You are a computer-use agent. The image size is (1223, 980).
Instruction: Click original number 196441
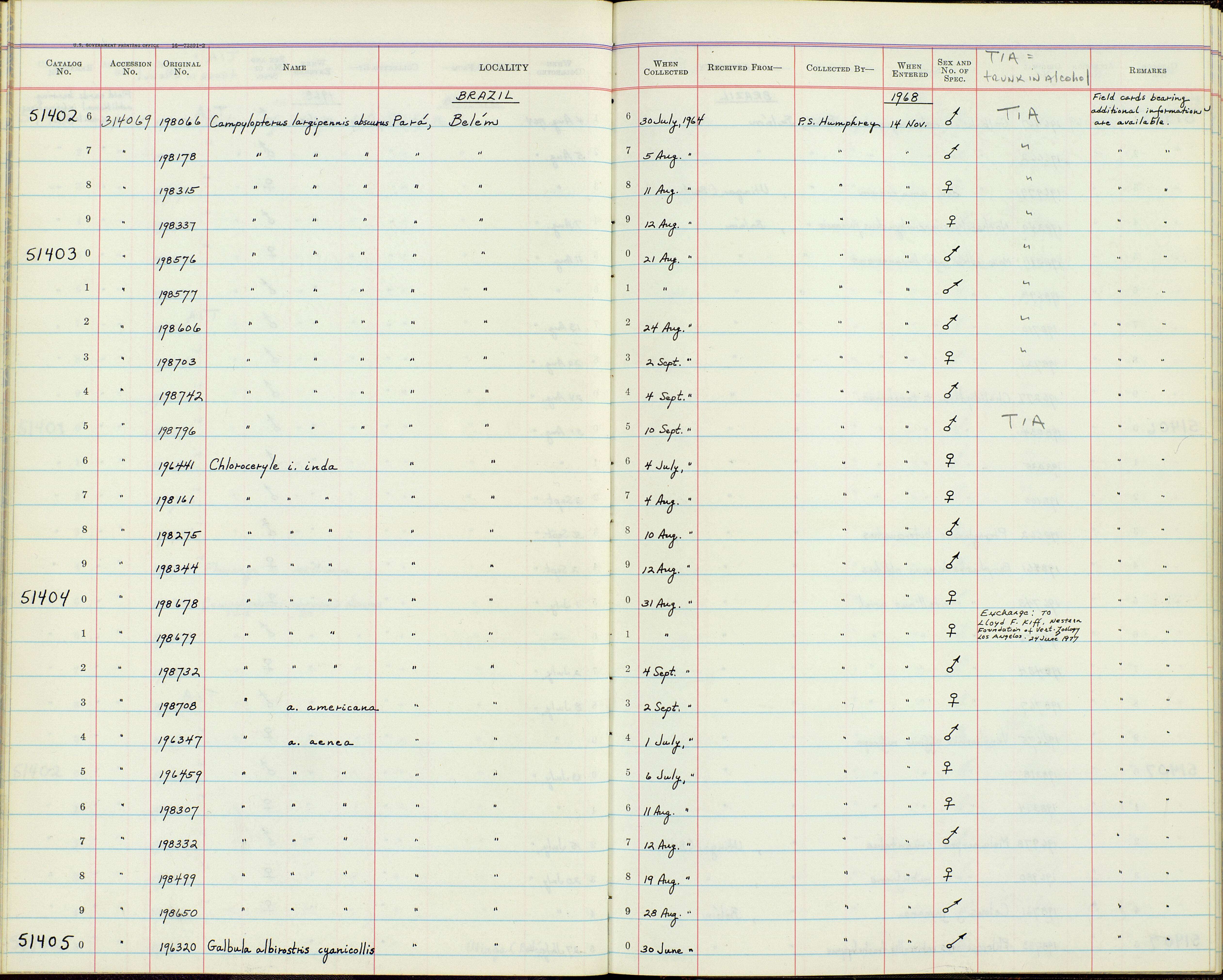click(x=178, y=466)
